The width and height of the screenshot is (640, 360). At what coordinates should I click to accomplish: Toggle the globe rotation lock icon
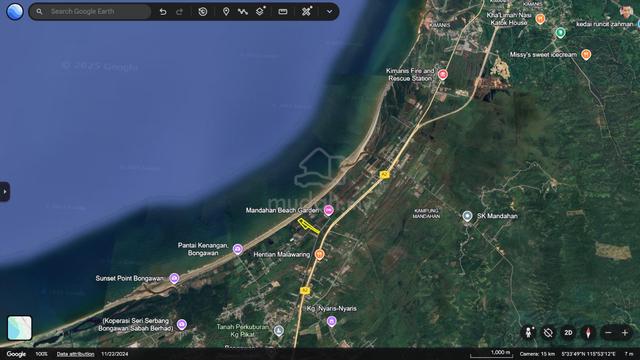click(548, 333)
